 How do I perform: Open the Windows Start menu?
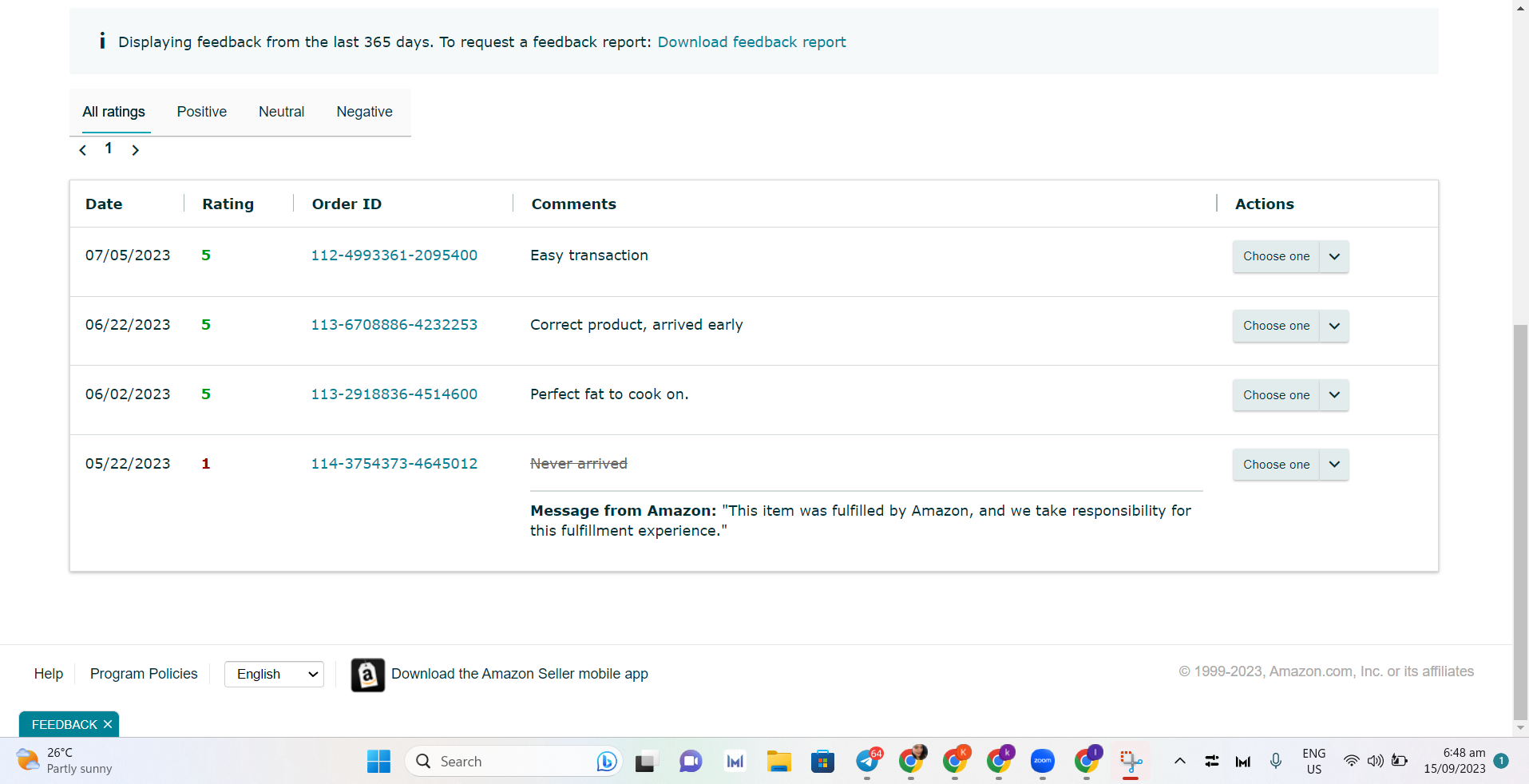378,762
